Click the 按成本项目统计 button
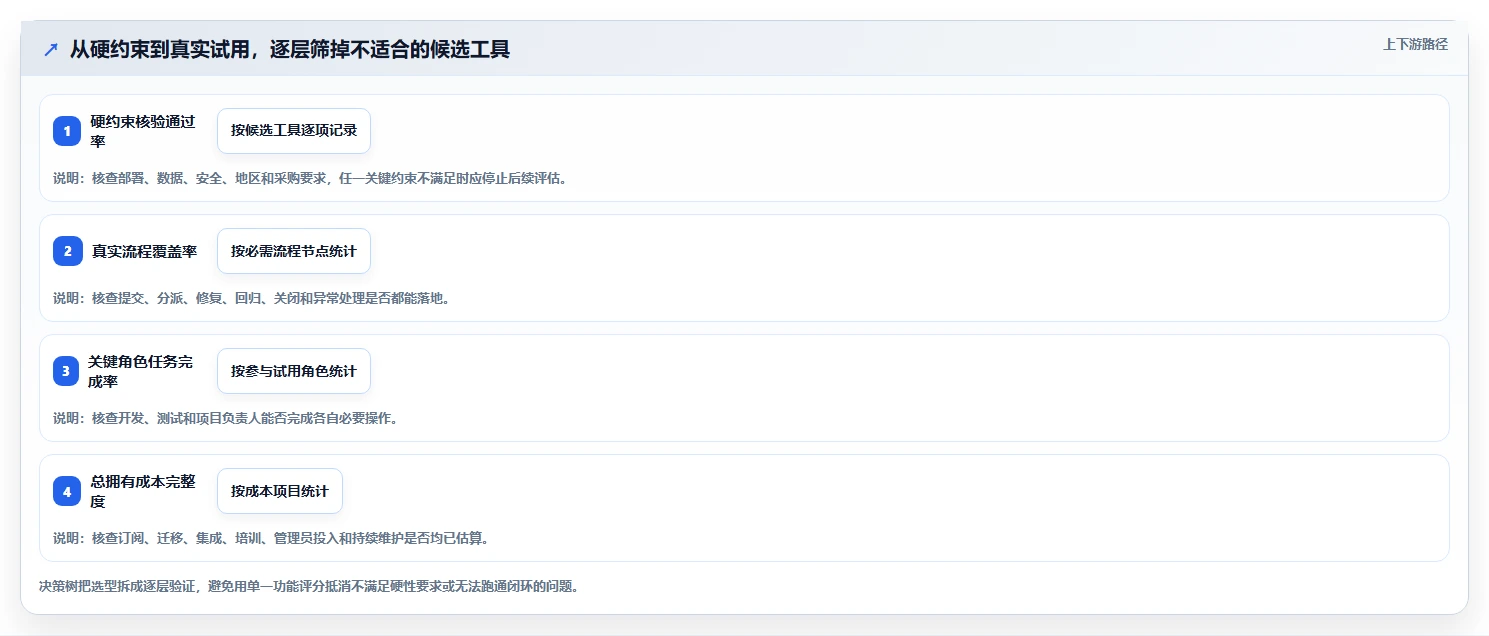Screen dimensions: 1489x636 [280, 491]
